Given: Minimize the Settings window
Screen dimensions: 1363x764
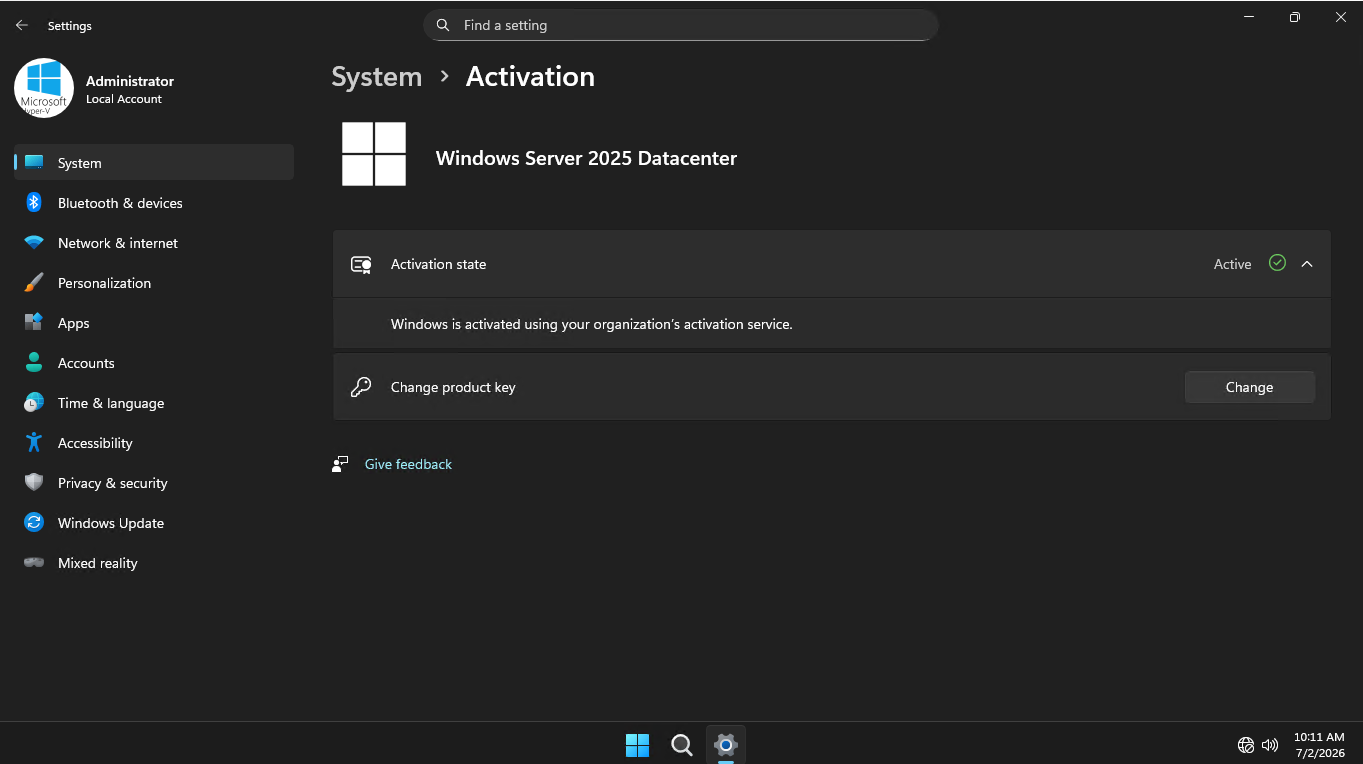Looking at the screenshot, I should pyautogui.click(x=1249, y=17).
